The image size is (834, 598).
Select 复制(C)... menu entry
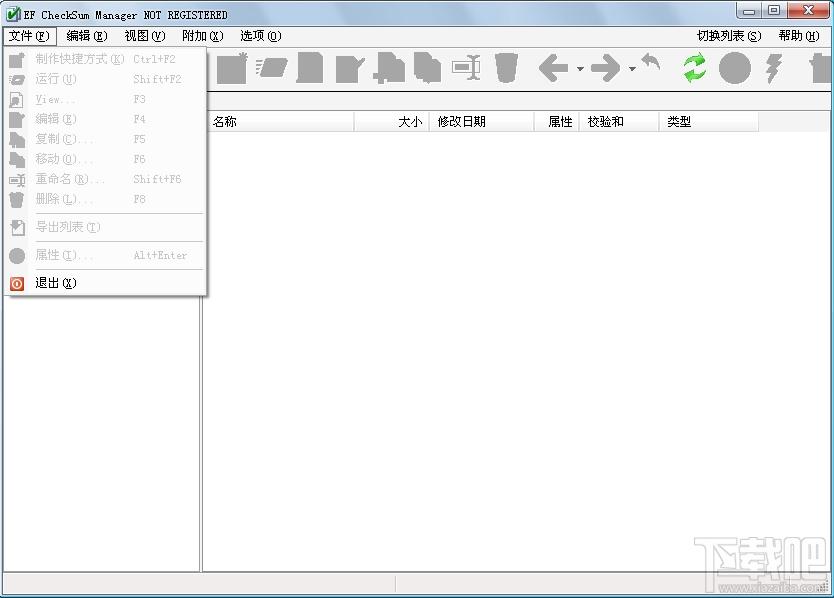click(105, 139)
